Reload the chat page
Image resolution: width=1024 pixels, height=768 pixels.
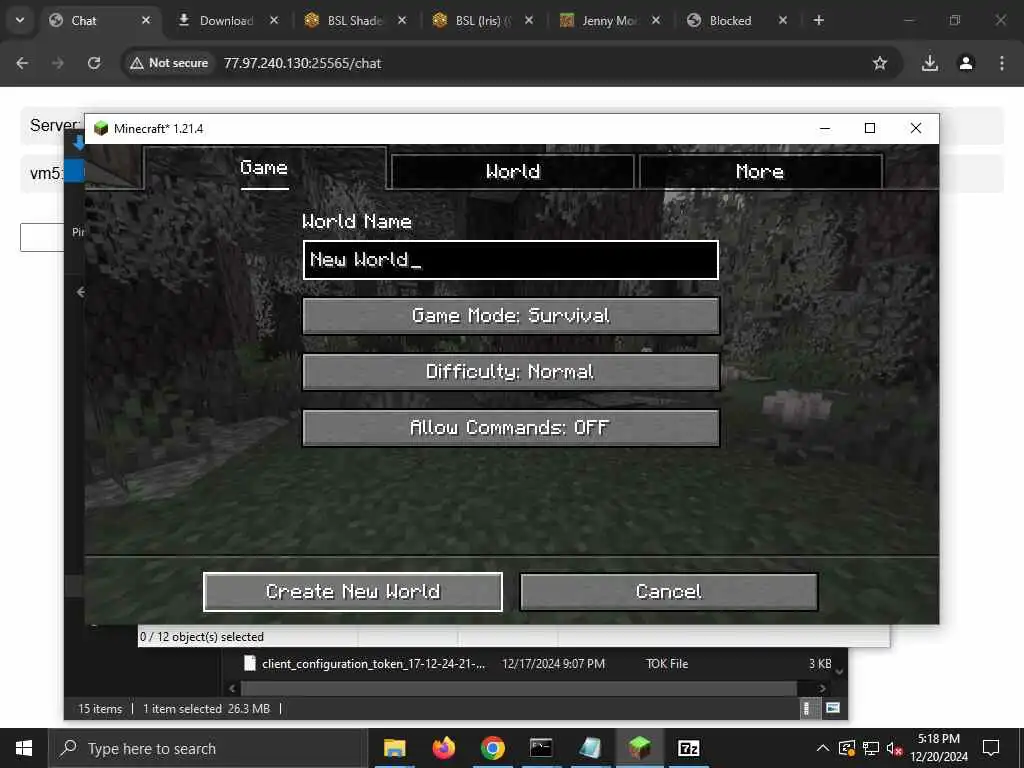(94, 63)
